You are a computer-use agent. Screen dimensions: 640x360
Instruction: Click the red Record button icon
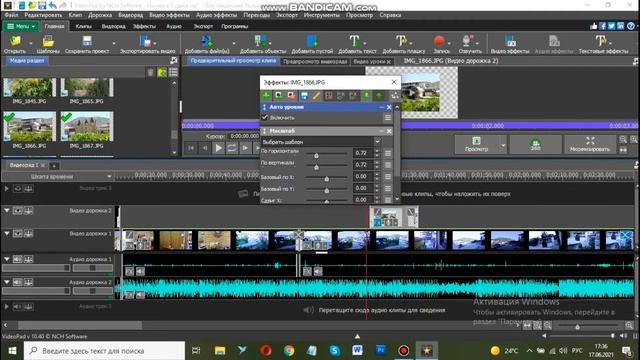click(x=439, y=41)
